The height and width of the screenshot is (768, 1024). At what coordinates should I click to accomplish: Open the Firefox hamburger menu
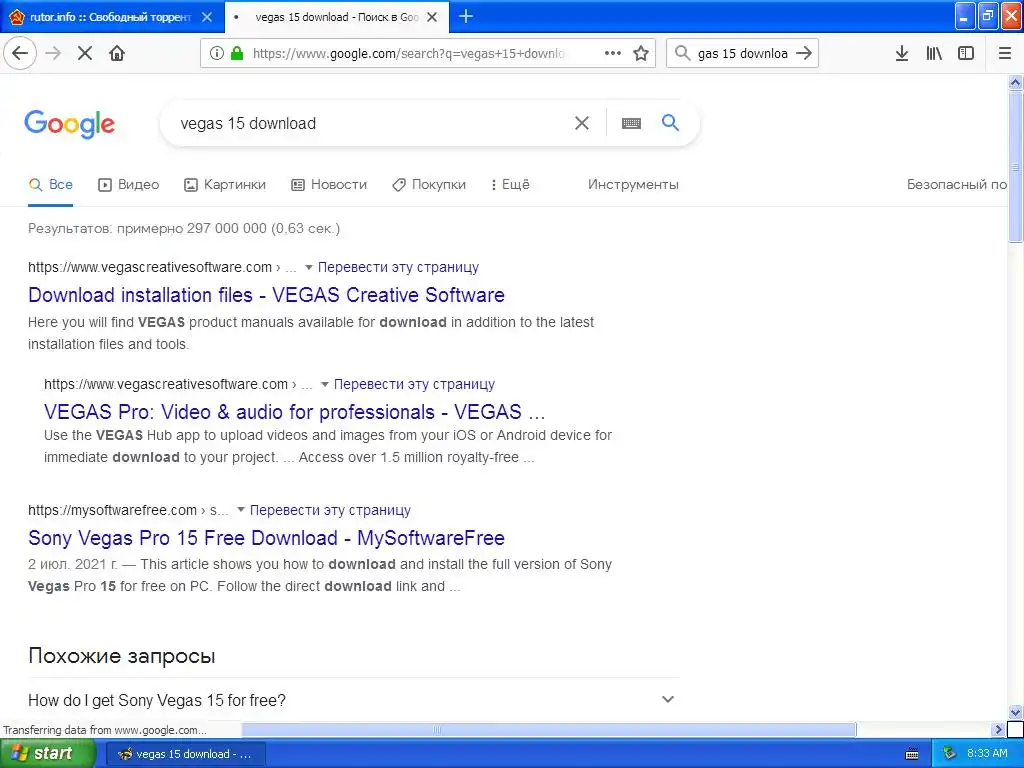coord(1005,53)
